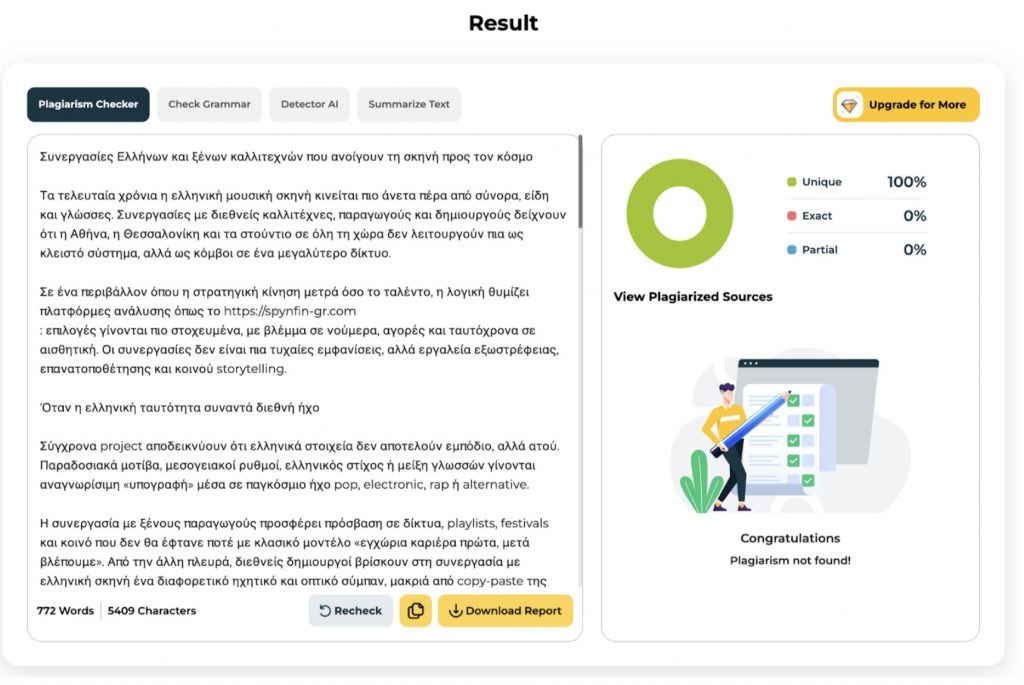1024x685 pixels.
Task: Select the Detector AI tab
Action: click(x=309, y=104)
